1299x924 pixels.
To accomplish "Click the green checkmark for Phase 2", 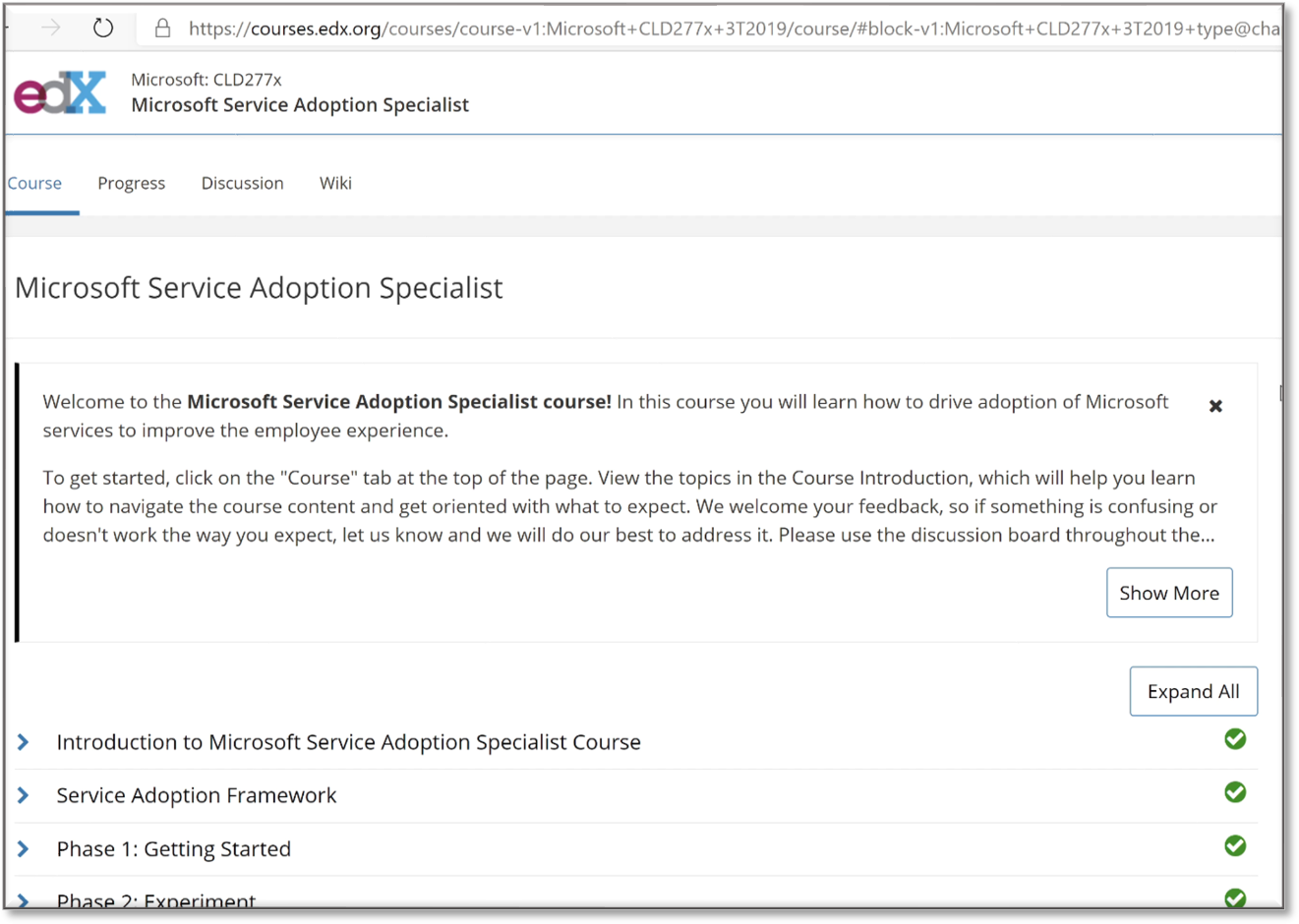I will (1235, 897).
